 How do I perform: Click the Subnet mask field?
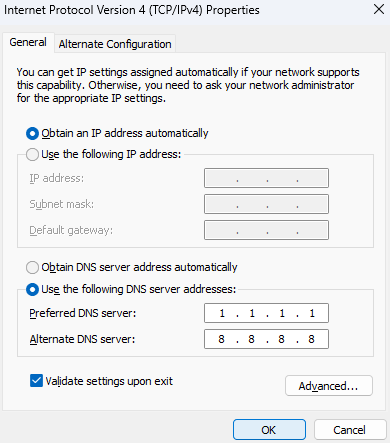[266, 204]
